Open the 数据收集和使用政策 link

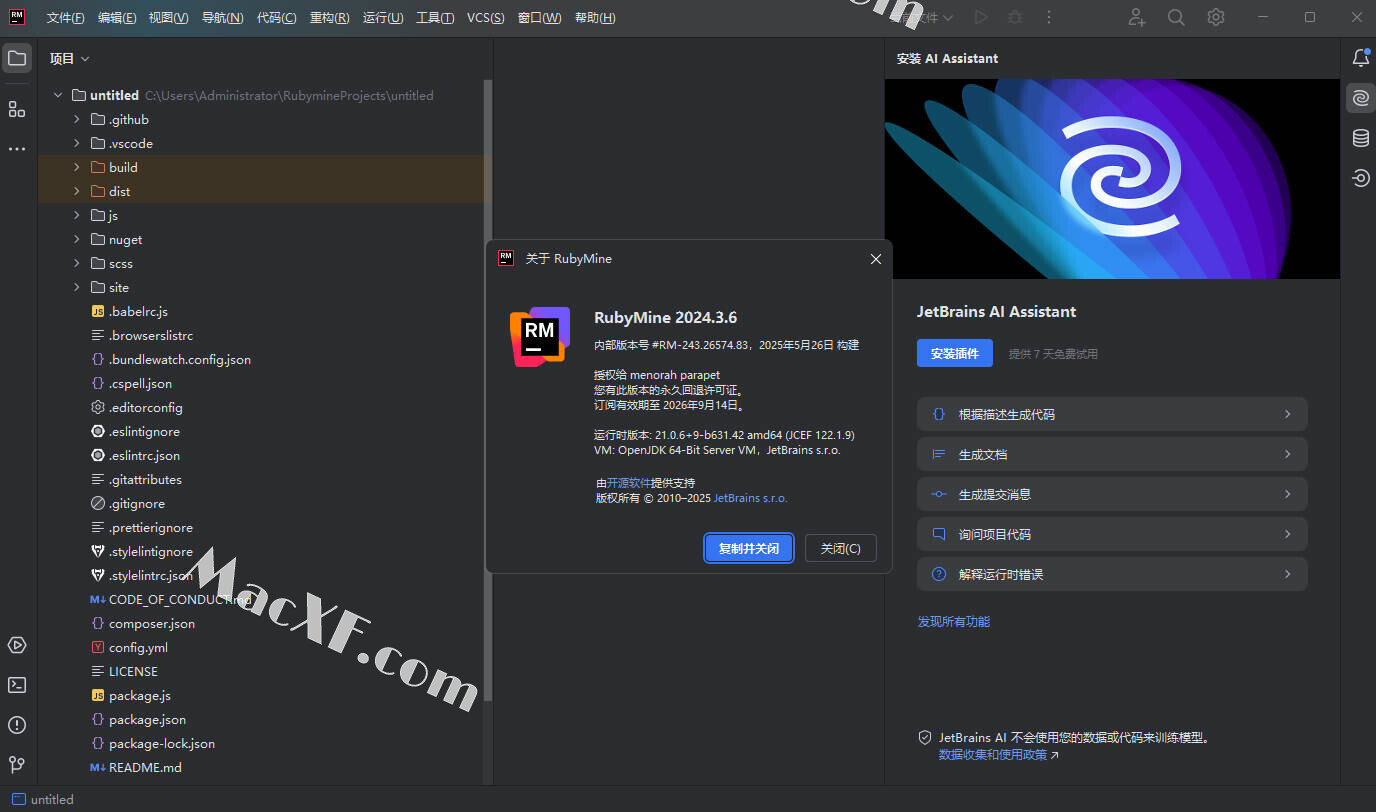click(x=993, y=755)
